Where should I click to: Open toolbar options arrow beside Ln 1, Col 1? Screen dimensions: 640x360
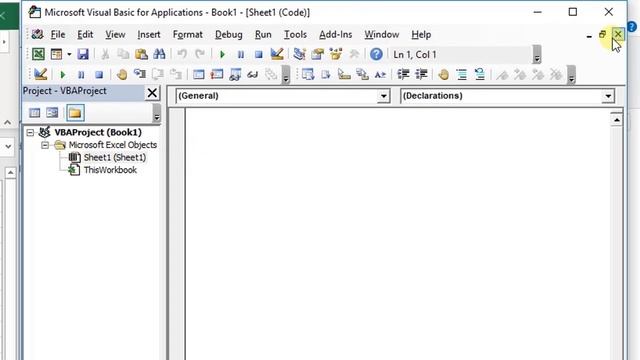pos(537,54)
